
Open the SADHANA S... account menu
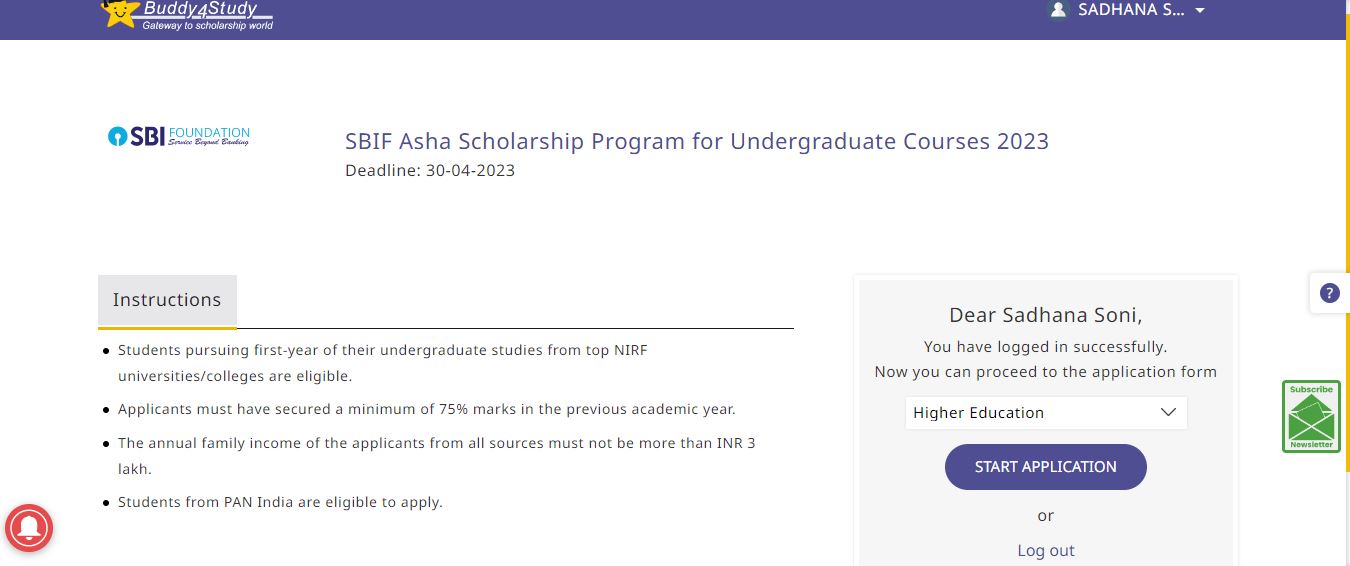(1131, 10)
